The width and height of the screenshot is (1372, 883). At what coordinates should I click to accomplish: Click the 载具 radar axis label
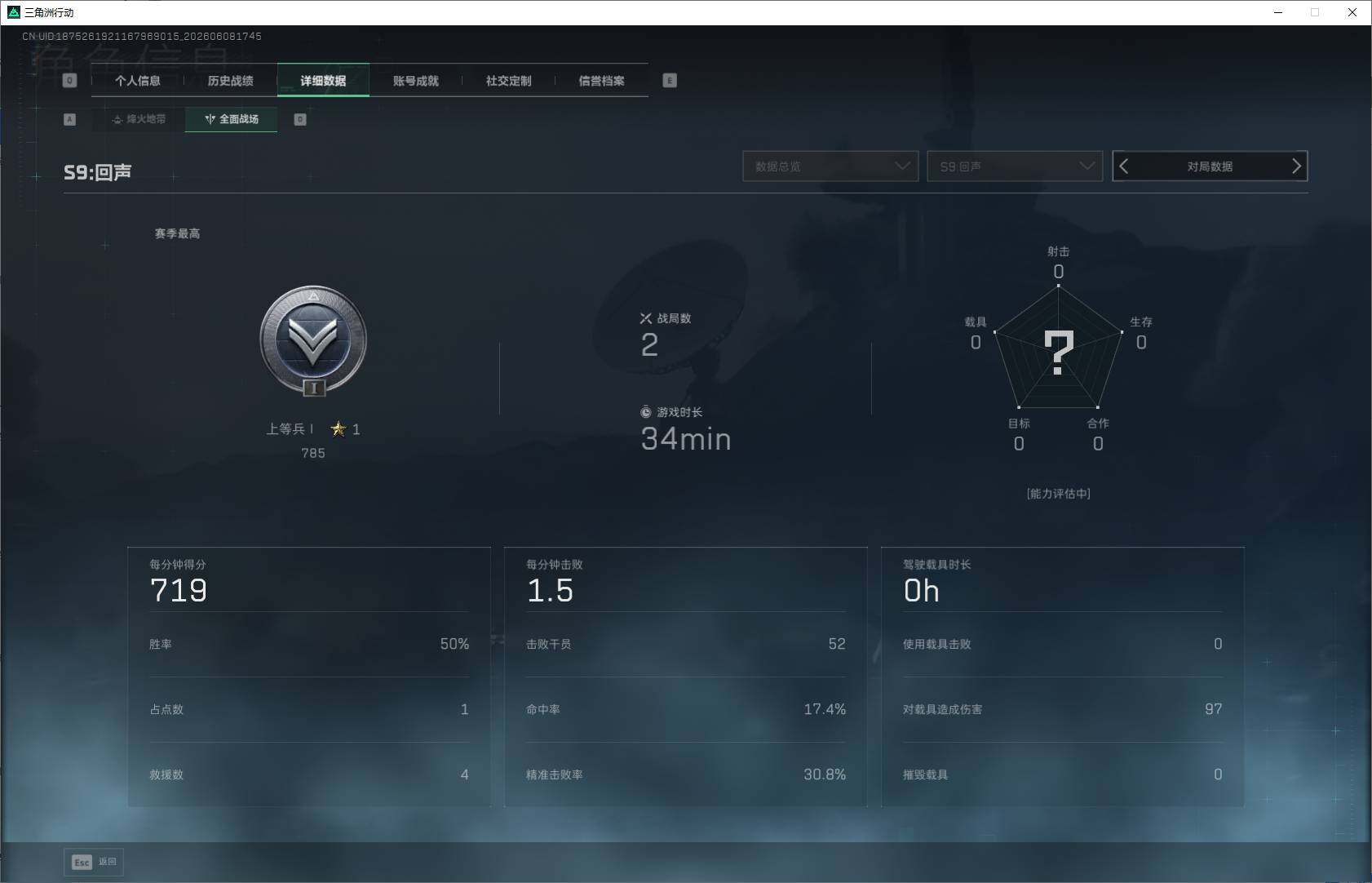click(x=976, y=322)
